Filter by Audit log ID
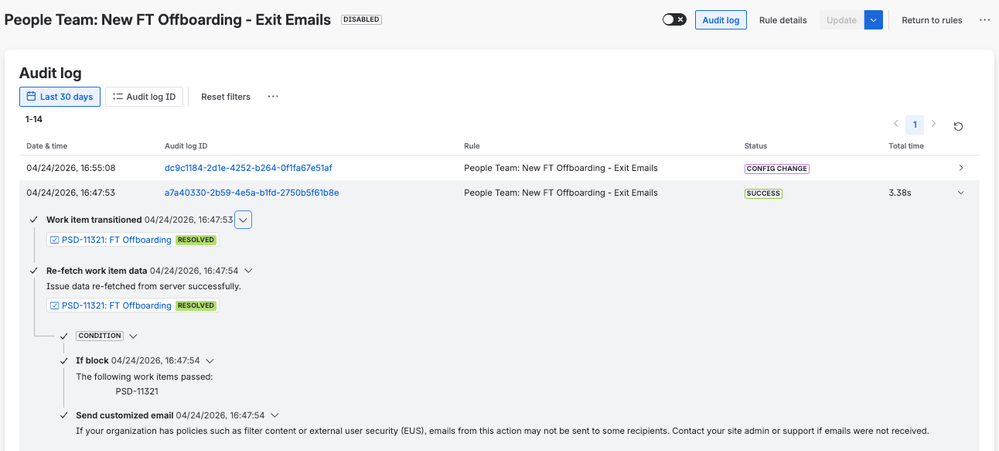Screen dimensions: 999x451 [x=145, y=97]
